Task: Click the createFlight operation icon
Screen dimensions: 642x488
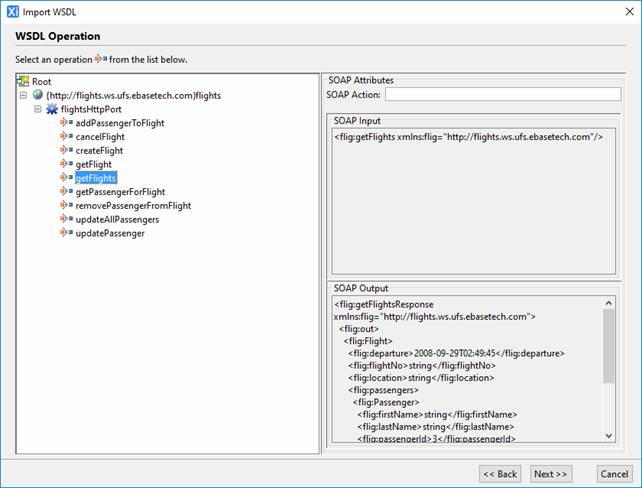Action: pyautogui.click(x=67, y=150)
